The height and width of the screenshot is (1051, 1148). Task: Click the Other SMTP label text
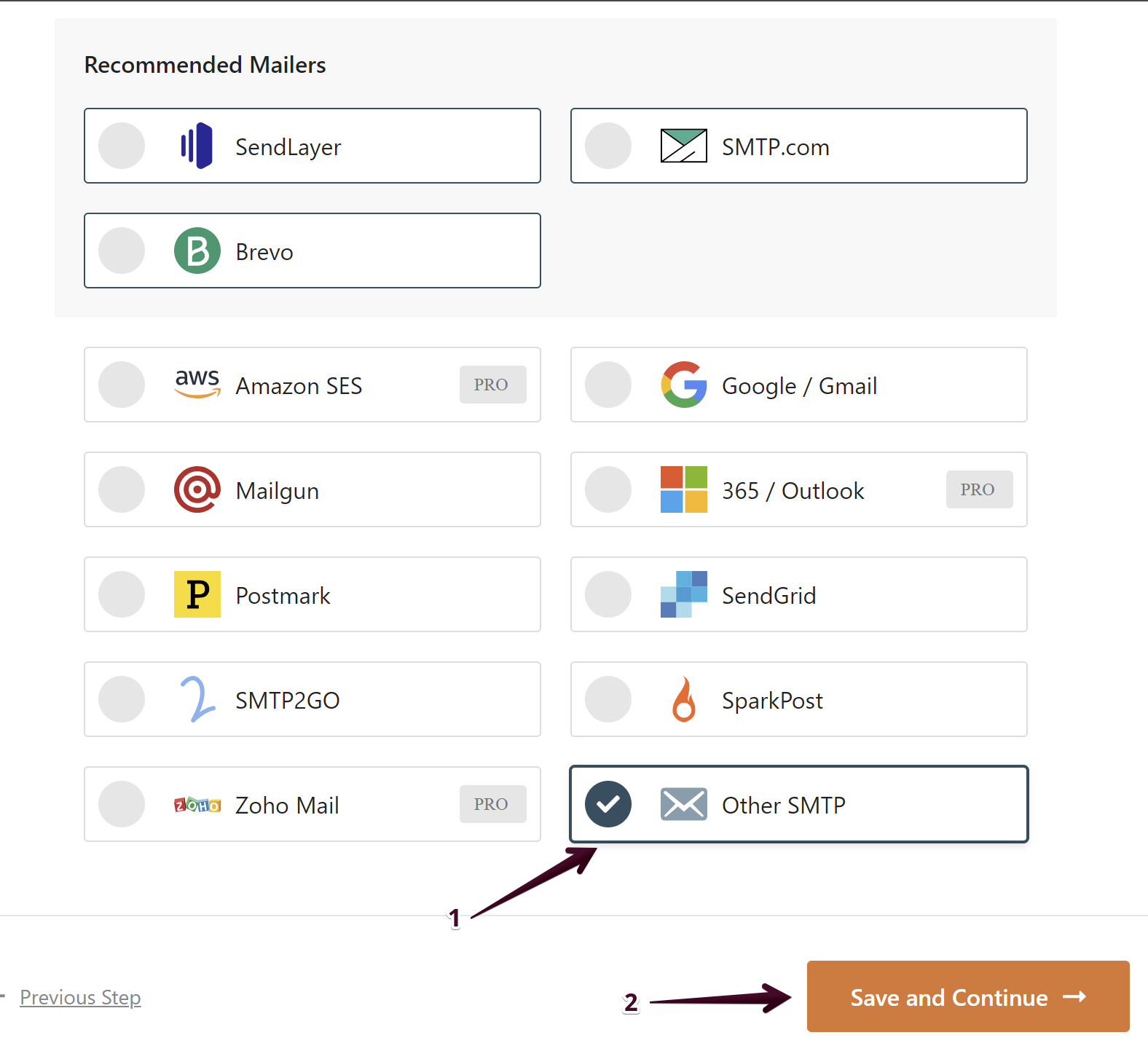[784, 806]
